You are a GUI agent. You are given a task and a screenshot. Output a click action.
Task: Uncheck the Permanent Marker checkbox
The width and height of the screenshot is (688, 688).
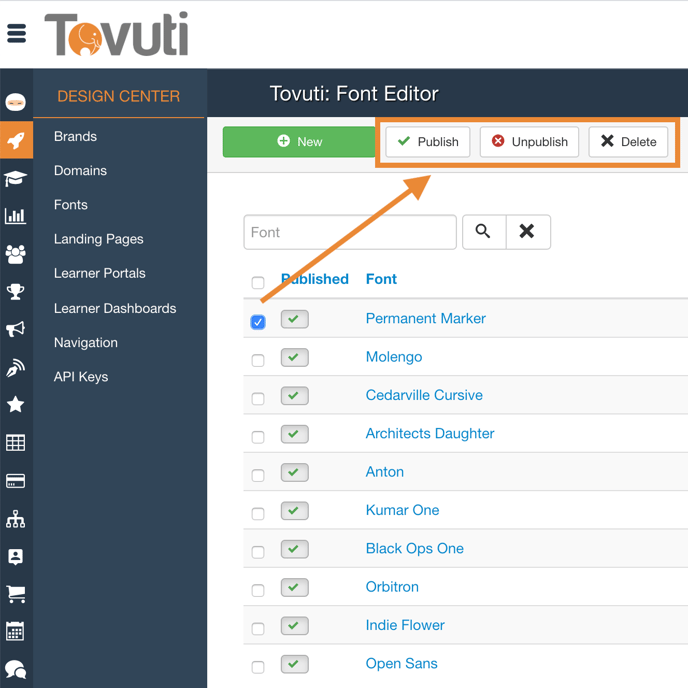258,322
